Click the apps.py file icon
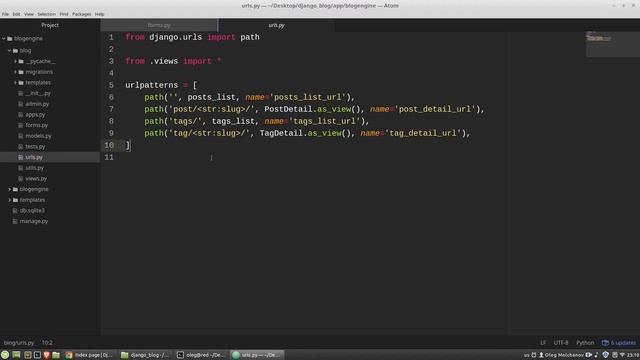Screen dimensions: 640x360 pos(20,115)
